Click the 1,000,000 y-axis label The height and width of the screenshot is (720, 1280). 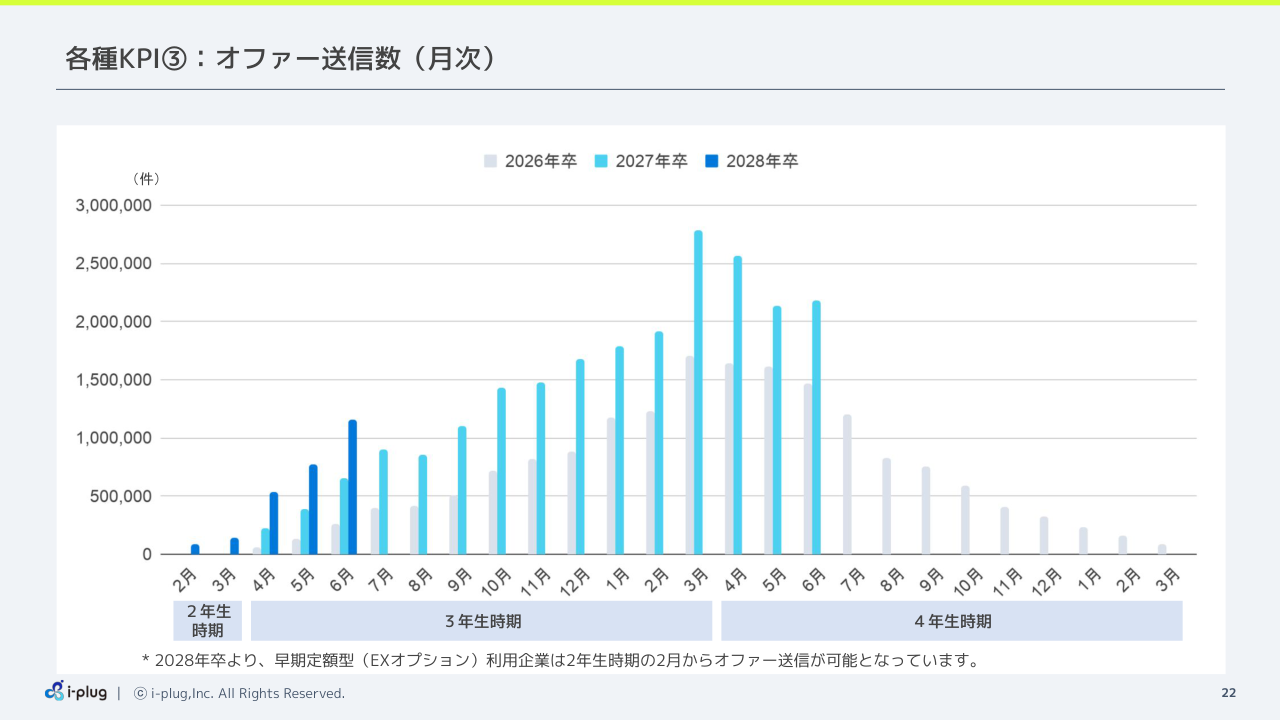(114, 438)
